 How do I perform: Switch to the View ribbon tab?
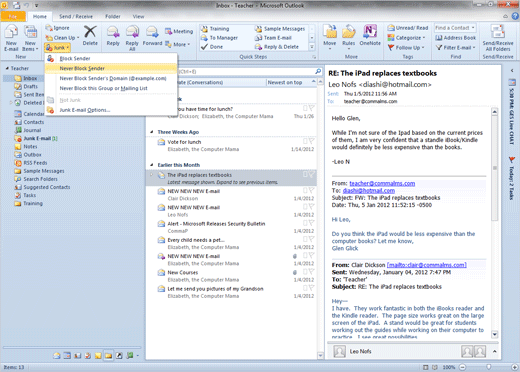[138, 16]
